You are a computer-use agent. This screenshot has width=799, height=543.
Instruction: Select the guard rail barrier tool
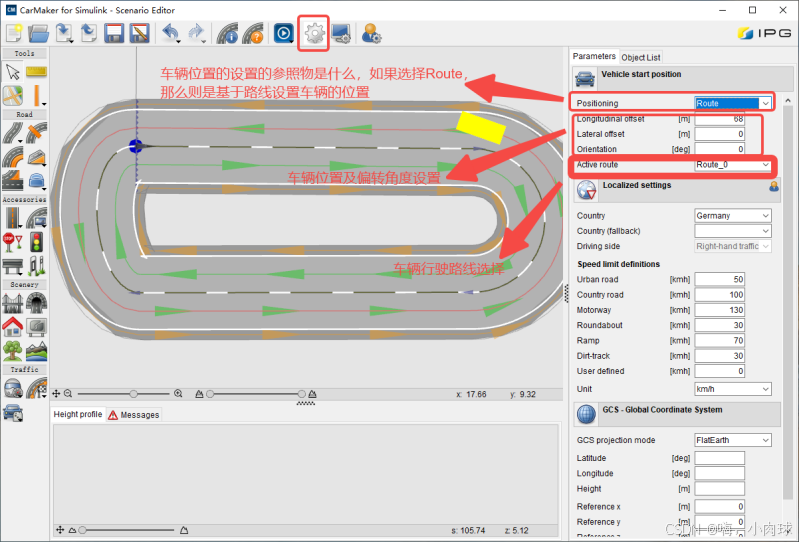click(x=13, y=266)
